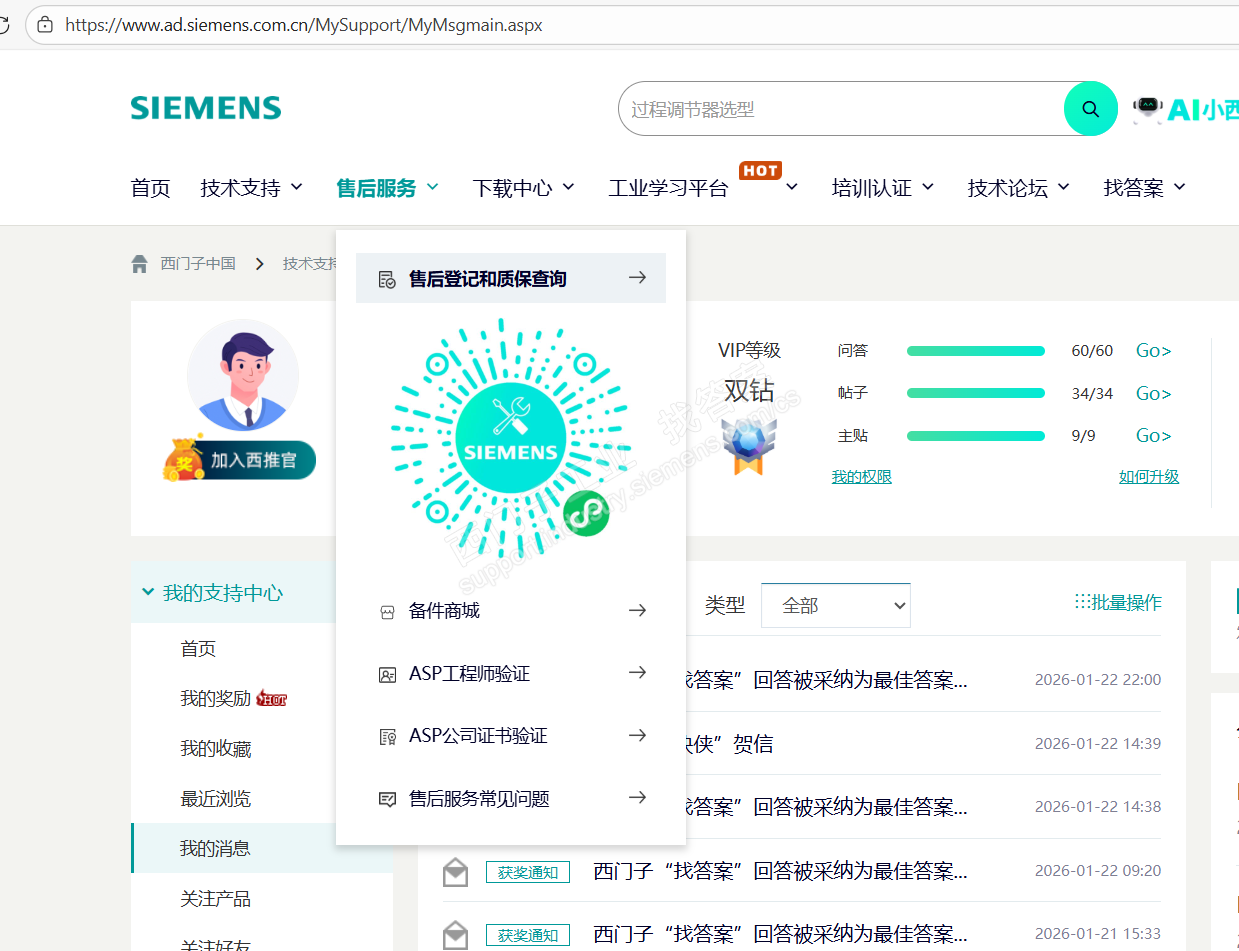Click the ASP工程师验证 person icon
Screen dimensions: 1239x951
388,674
